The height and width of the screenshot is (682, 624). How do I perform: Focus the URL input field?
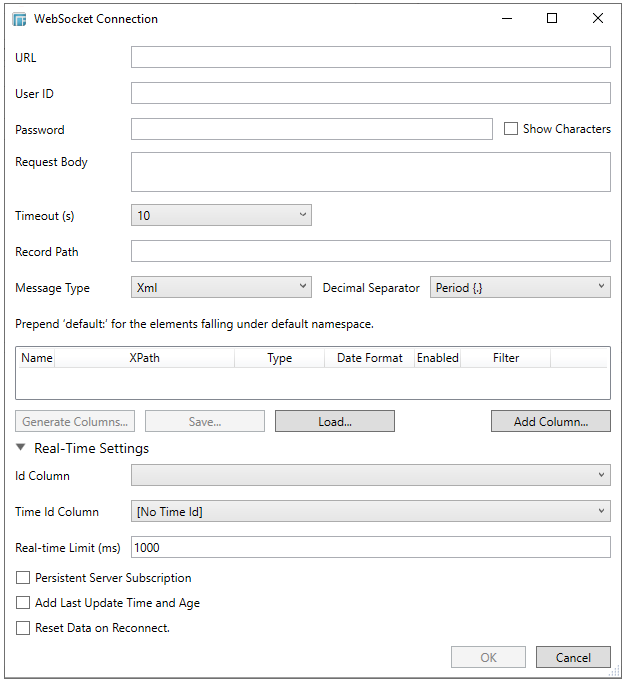click(370, 57)
